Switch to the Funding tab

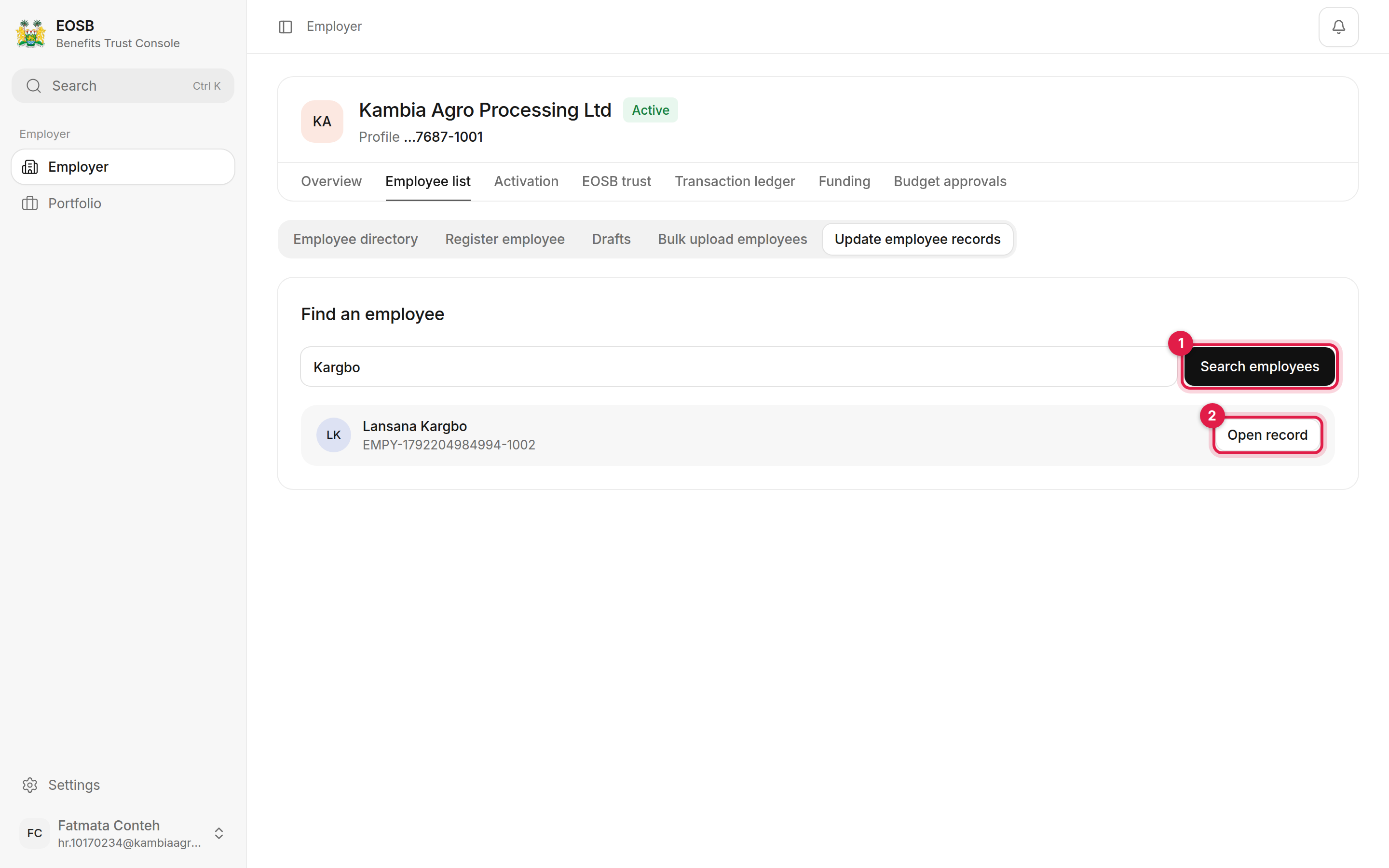(844, 181)
